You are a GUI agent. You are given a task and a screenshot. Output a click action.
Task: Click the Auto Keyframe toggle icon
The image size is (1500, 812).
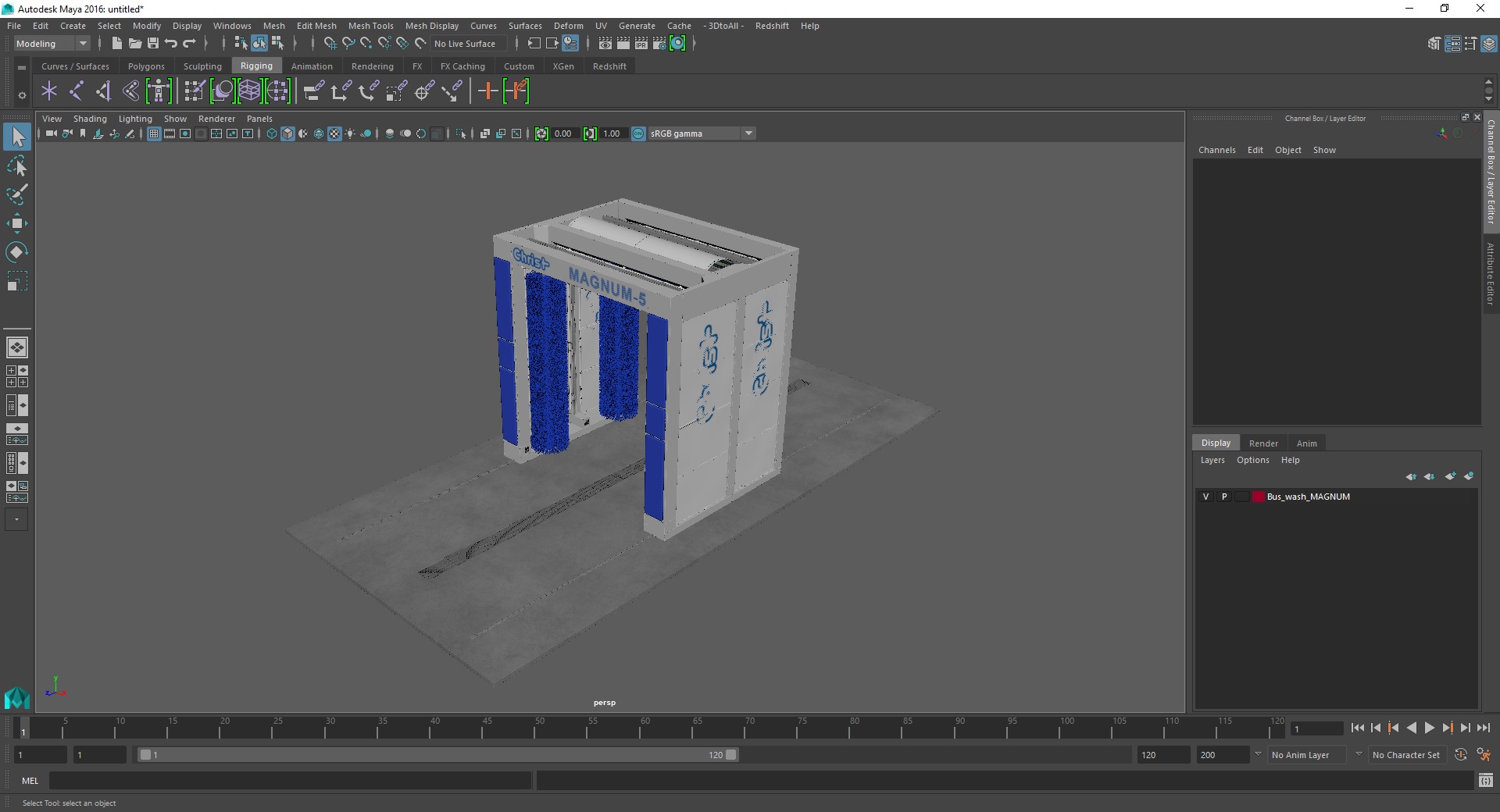coord(1460,755)
